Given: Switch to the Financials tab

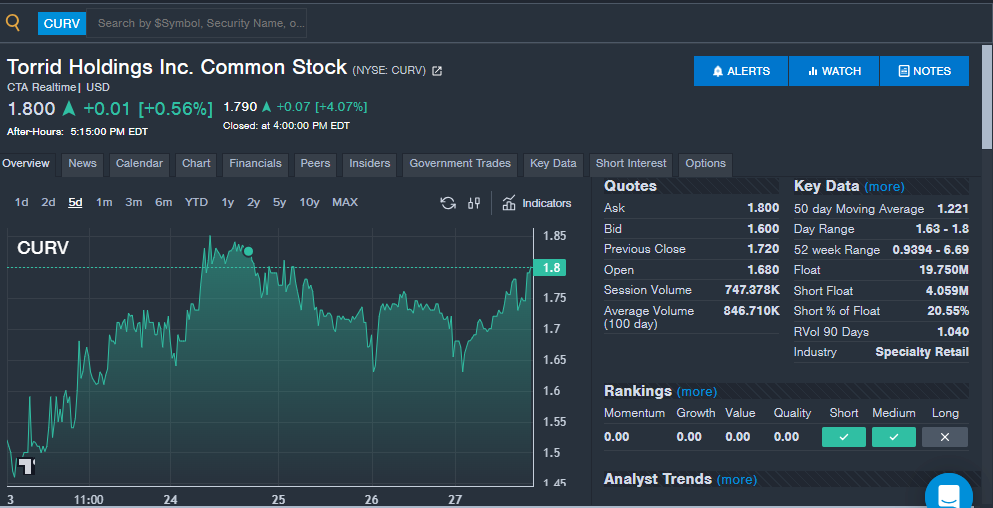Looking at the screenshot, I should point(255,163).
